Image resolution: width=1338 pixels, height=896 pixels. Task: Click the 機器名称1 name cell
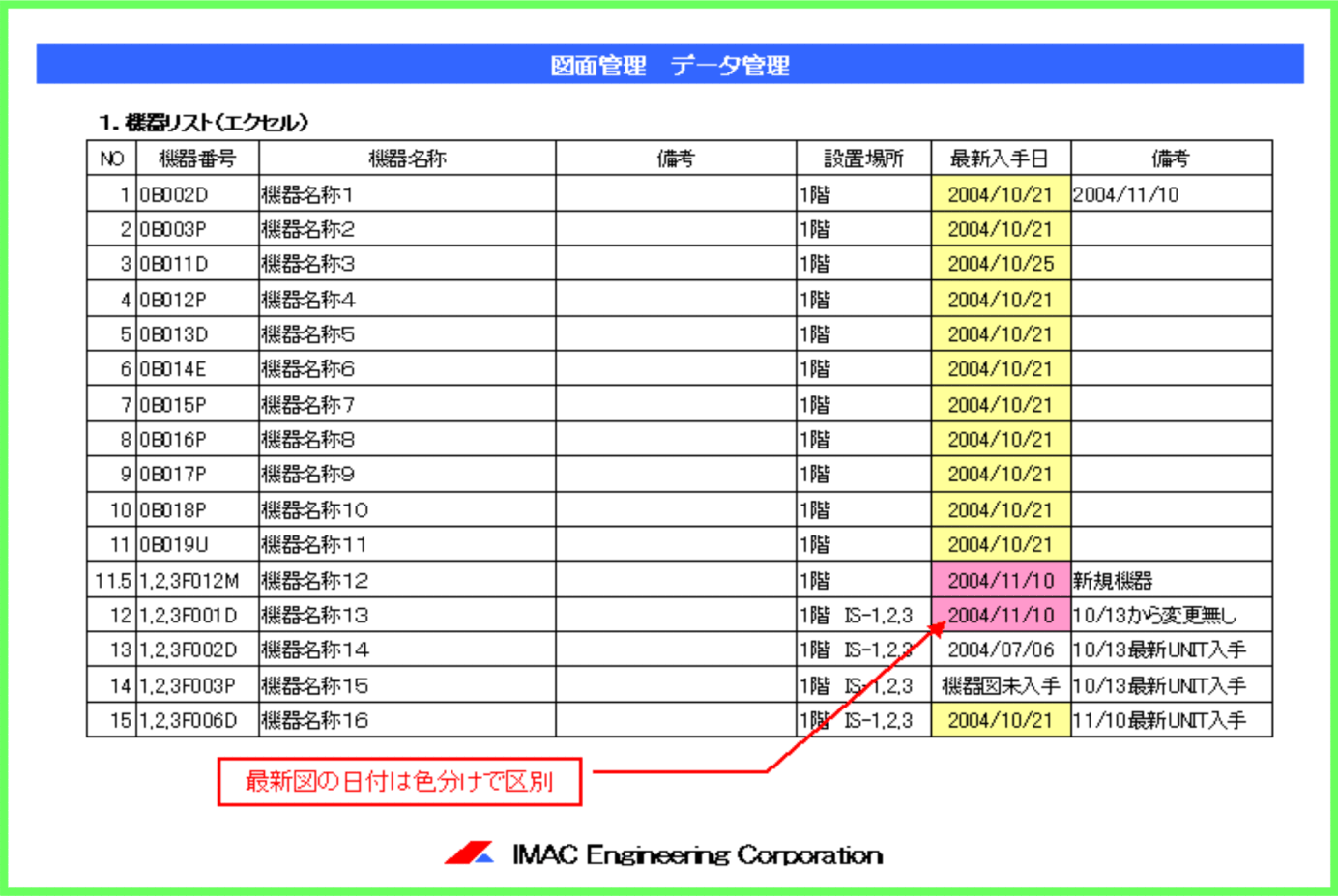point(407,193)
